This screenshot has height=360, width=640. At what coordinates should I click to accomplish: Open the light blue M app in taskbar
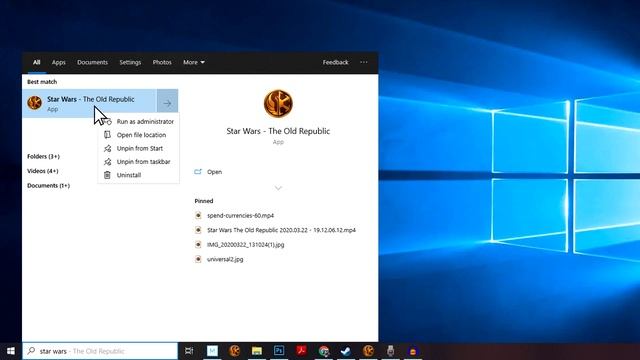click(212, 351)
